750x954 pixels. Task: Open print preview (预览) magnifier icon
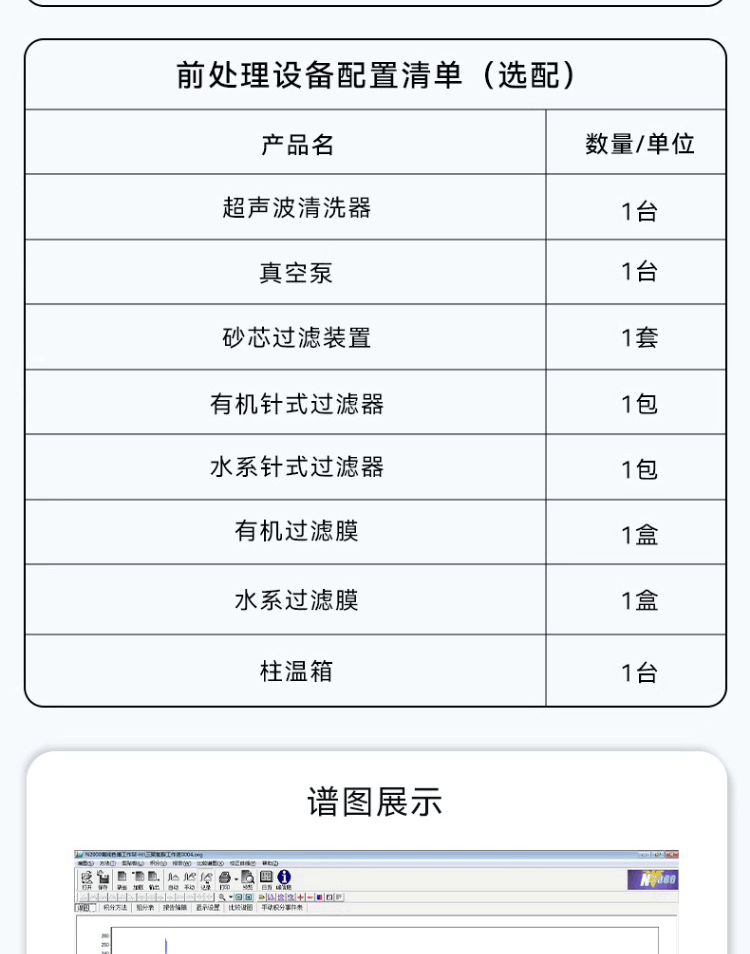(x=247, y=879)
